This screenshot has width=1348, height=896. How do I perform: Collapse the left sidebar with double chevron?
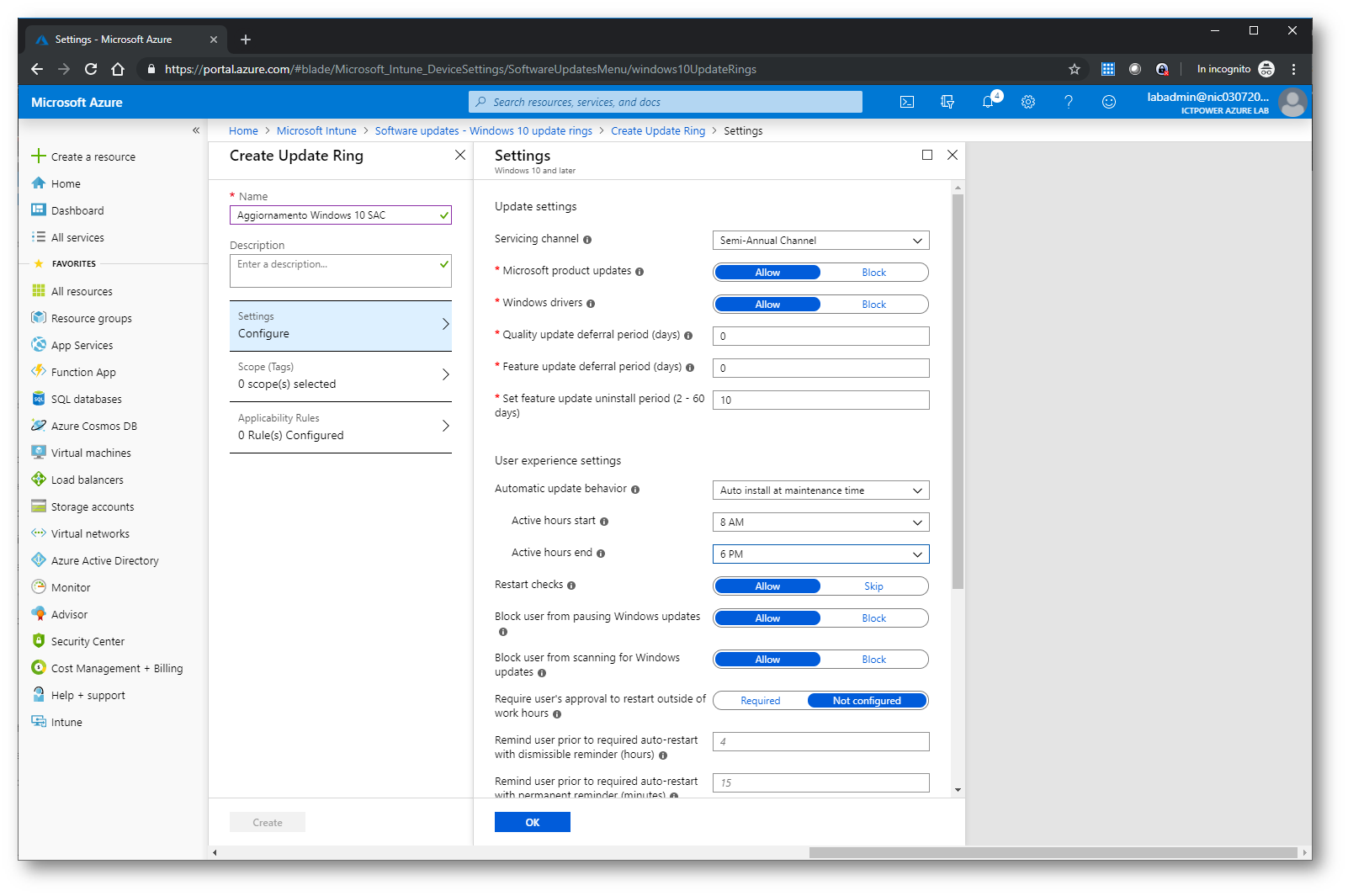[x=196, y=130]
